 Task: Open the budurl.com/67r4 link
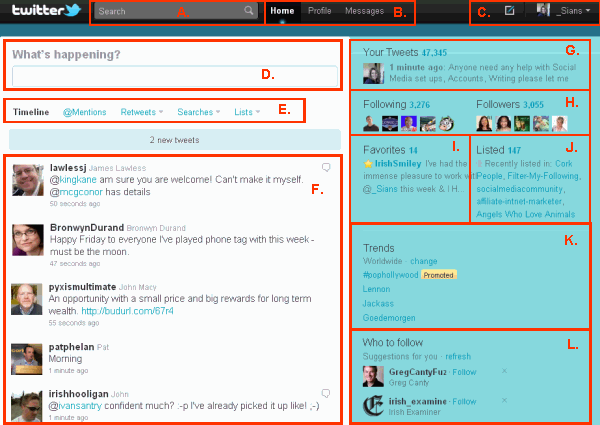[x=127, y=311]
